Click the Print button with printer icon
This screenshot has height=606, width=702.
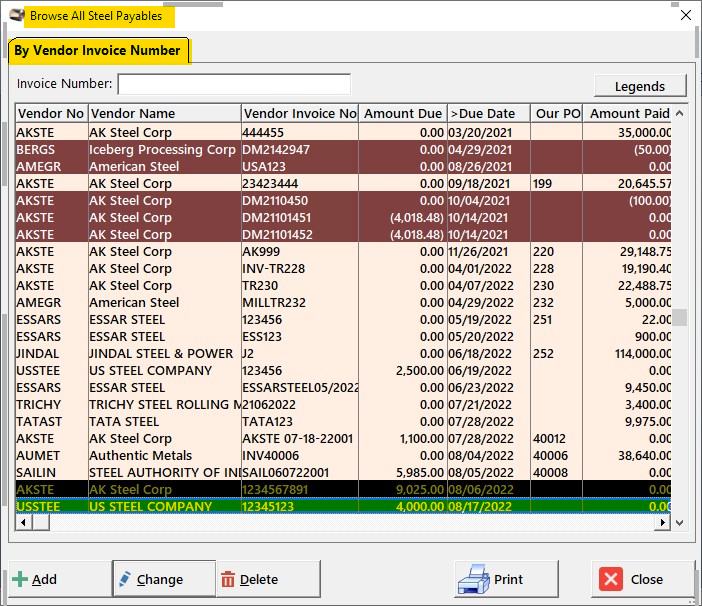tap(506, 579)
